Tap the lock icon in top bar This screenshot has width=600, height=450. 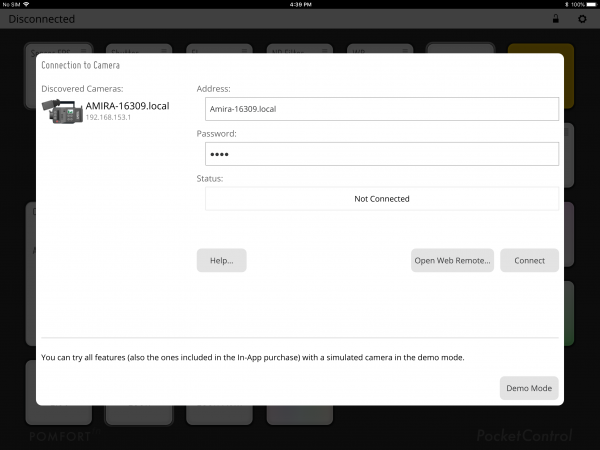(556, 19)
